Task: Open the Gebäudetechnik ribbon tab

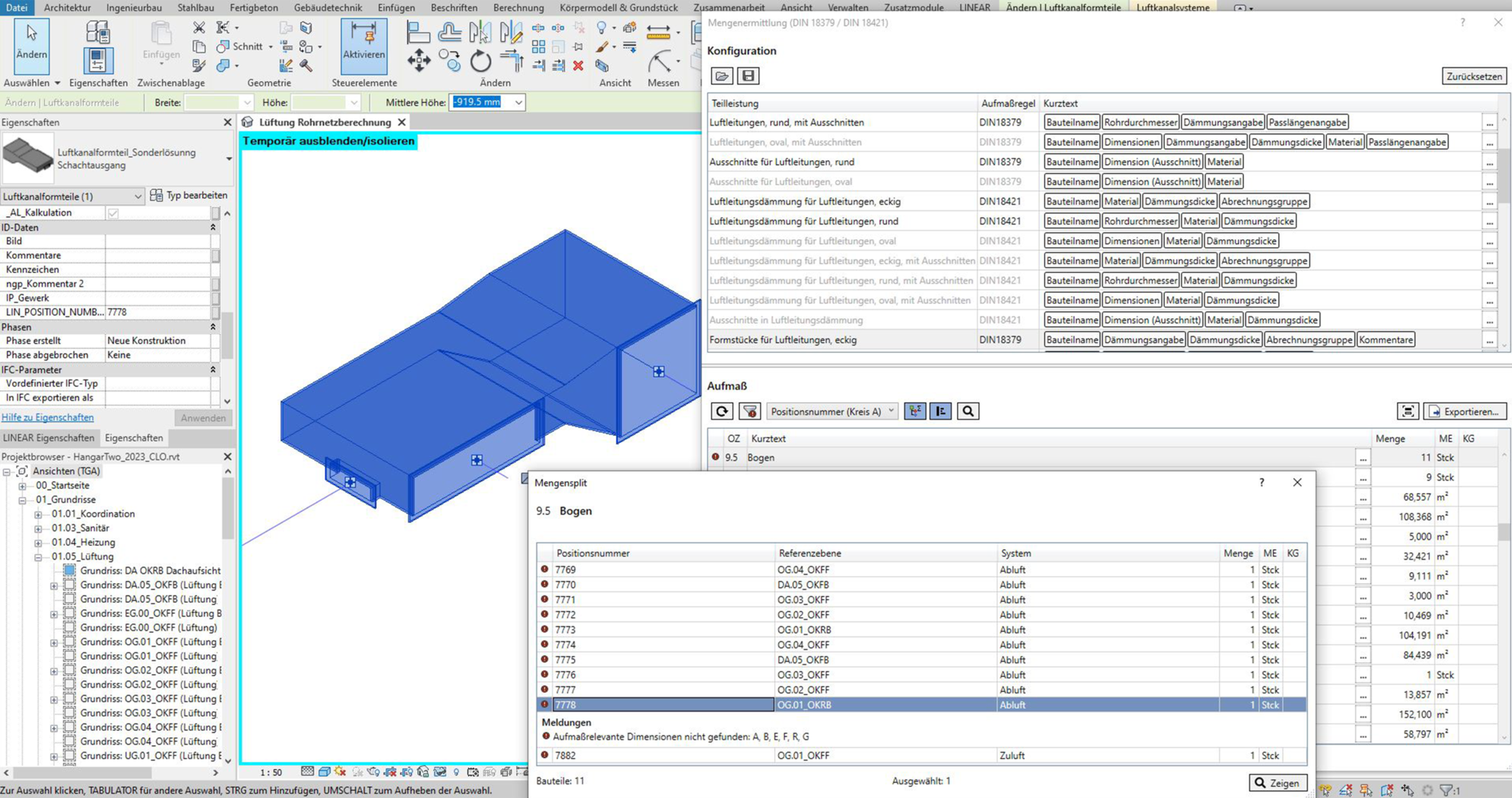Action: tap(327, 7)
